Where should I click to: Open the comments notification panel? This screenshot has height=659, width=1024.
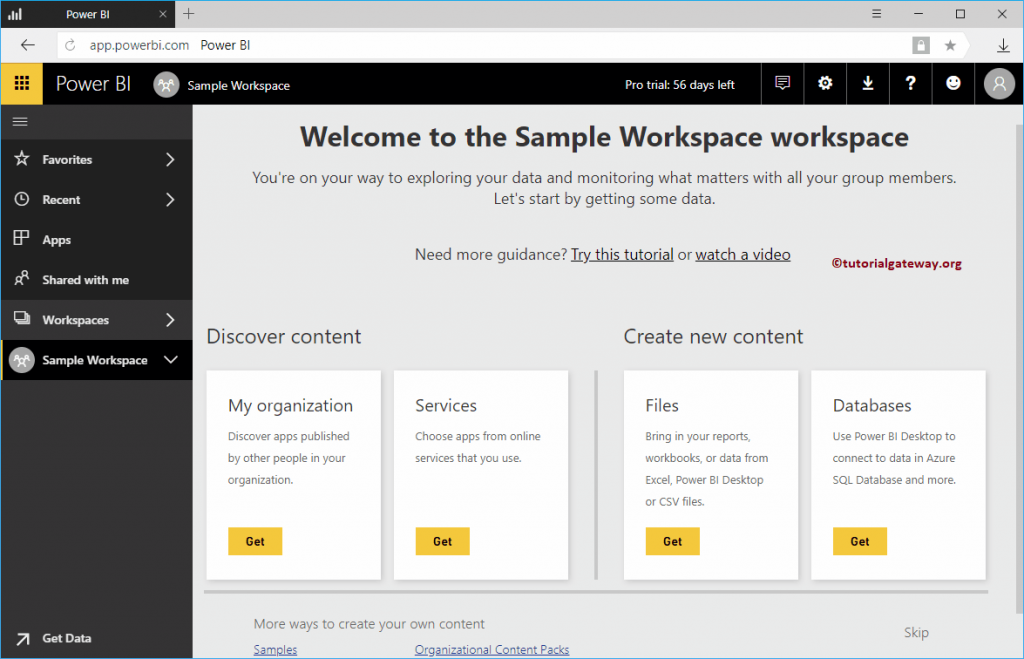(x=782, y=83)
